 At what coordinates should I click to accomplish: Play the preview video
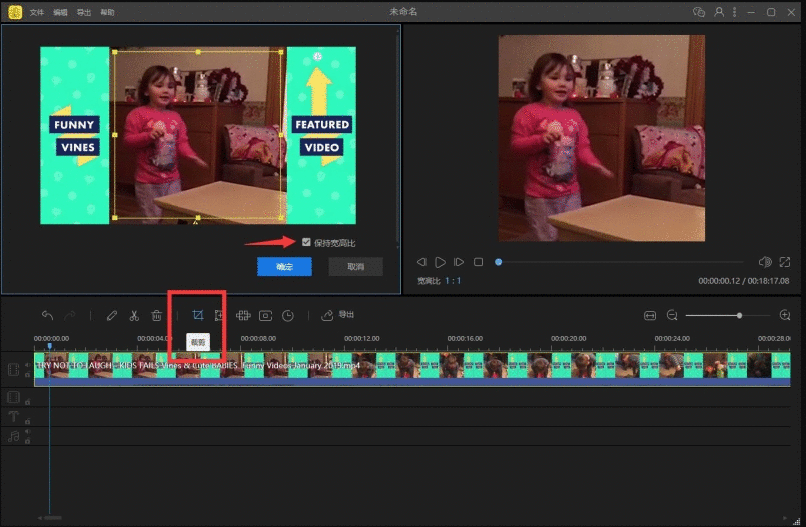(440, 262)
